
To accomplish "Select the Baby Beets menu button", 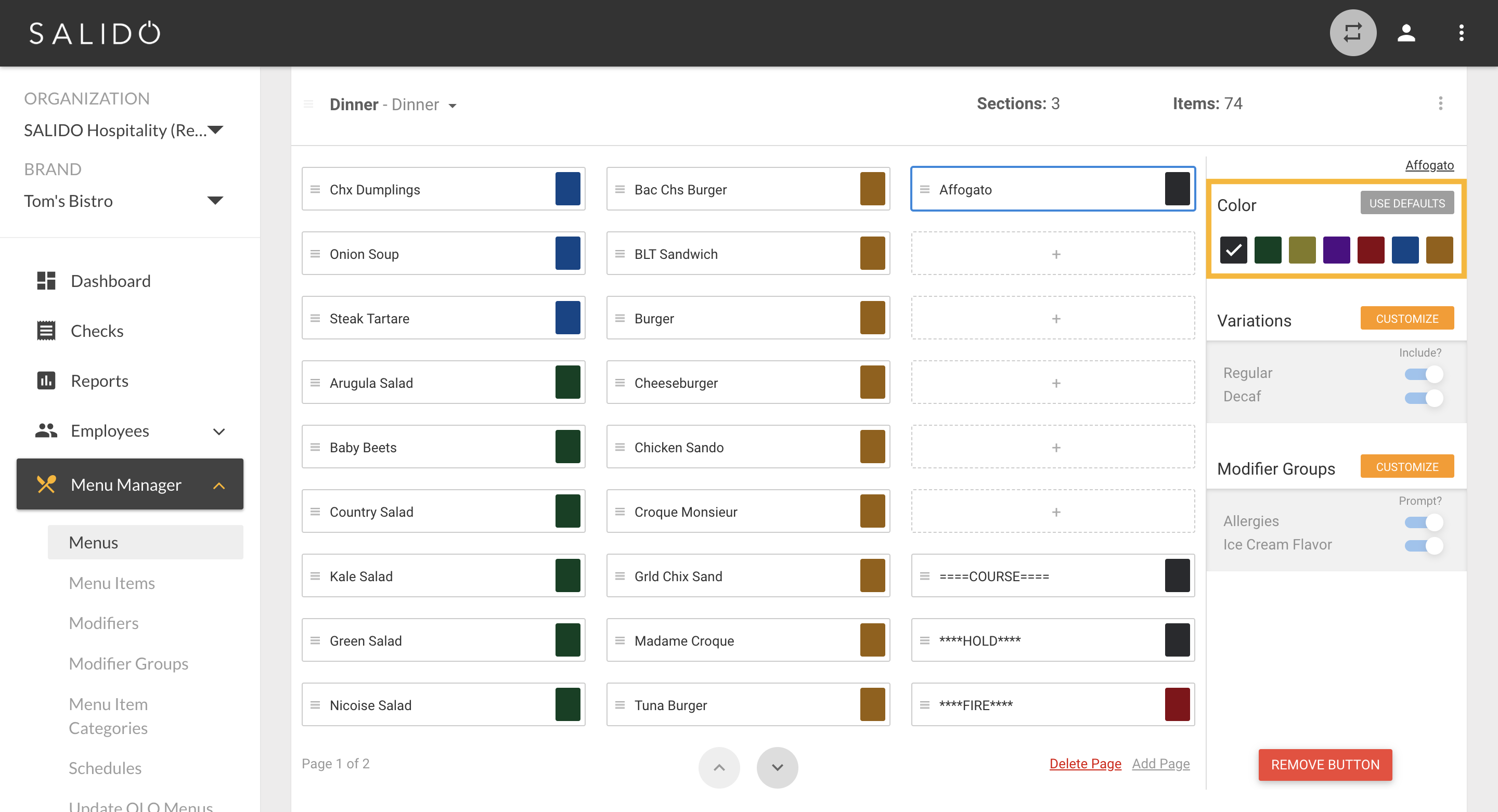I will click(x=443, y=447).
